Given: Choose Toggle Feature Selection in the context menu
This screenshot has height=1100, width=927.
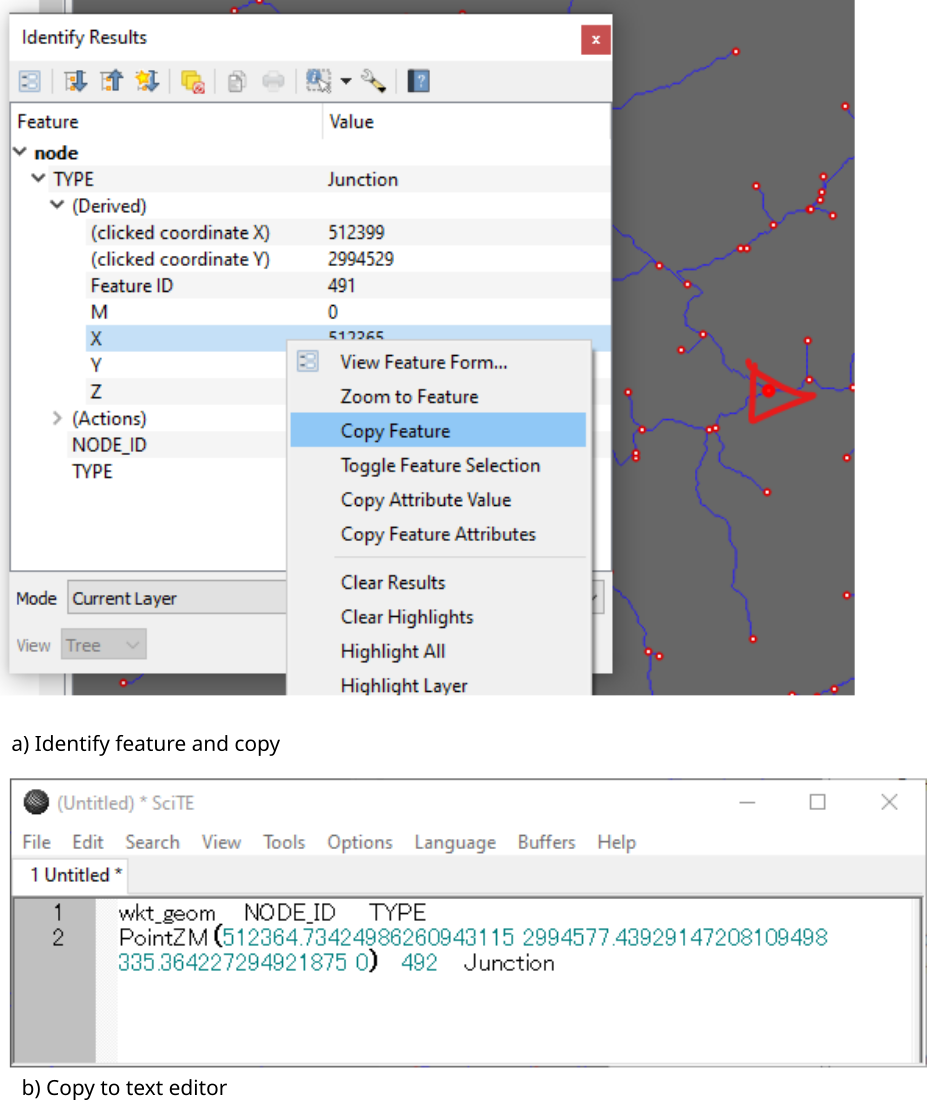Looking at the screenshot, I should click(440, 466).
